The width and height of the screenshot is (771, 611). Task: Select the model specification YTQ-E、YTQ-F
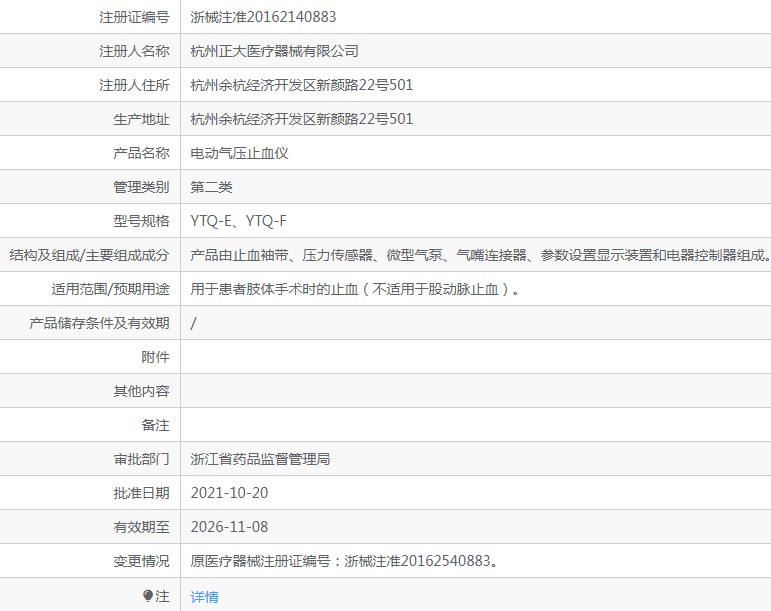click(x=238, y=221)
